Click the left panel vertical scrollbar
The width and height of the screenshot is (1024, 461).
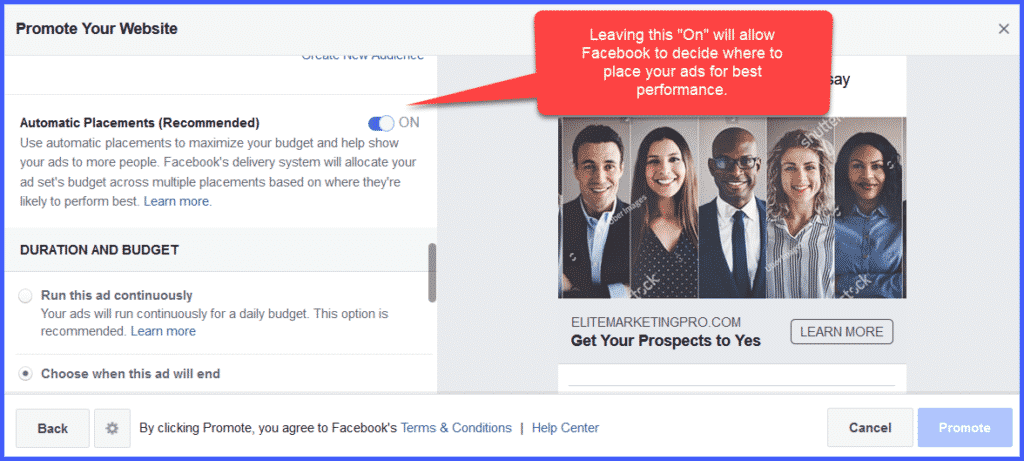click(x=432, y=273)
